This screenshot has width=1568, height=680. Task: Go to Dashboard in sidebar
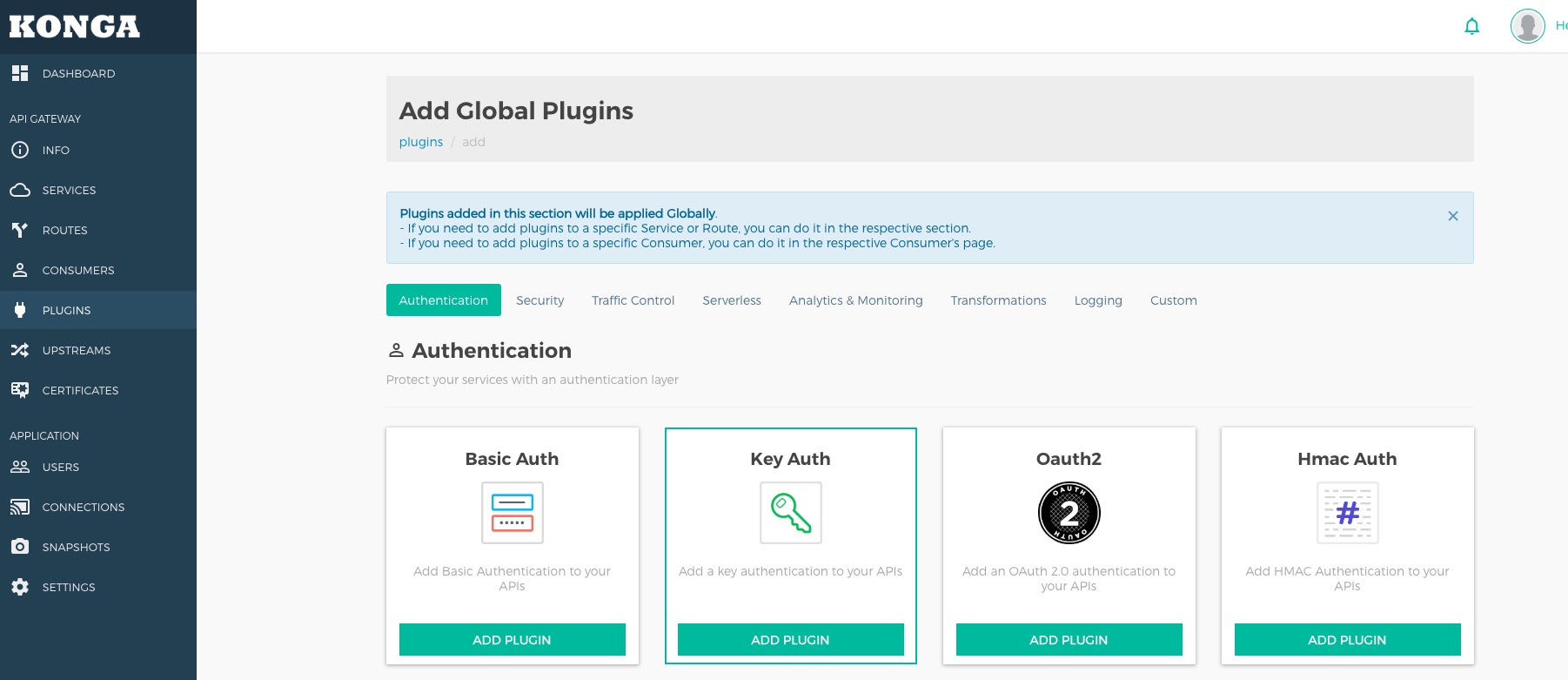98,74
